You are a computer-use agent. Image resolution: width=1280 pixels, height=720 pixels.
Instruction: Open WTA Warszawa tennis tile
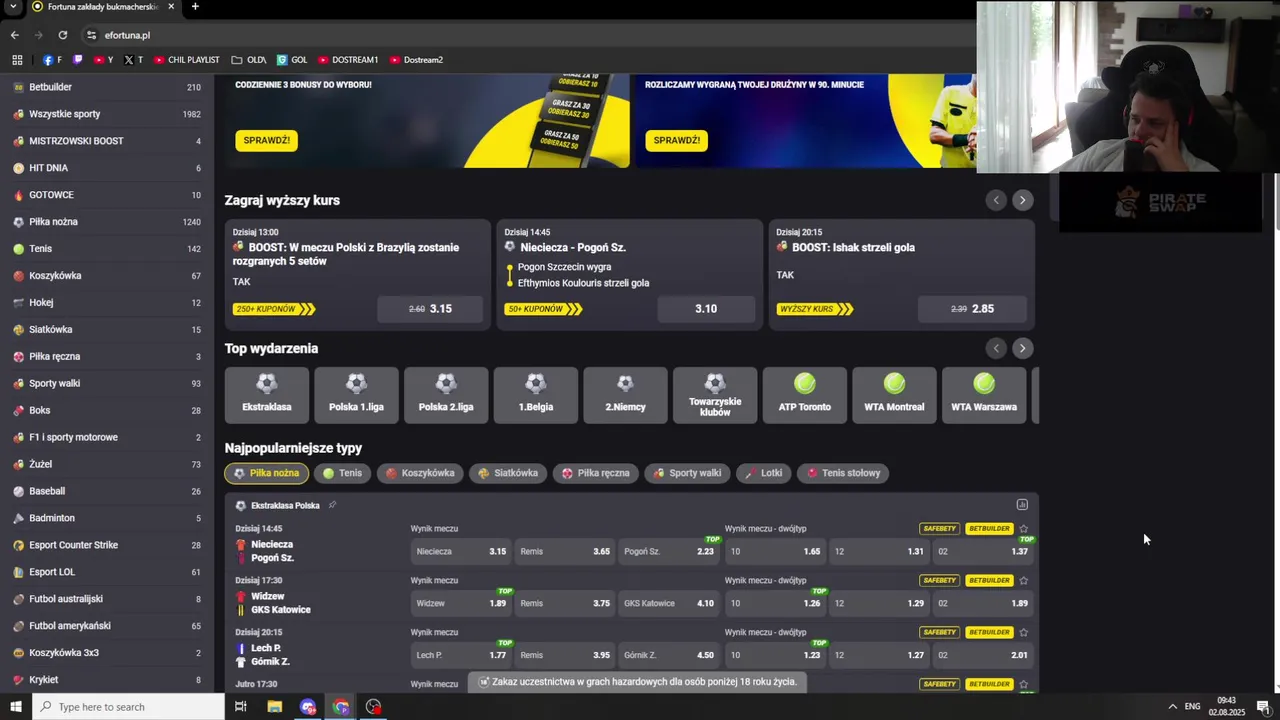point(984,395)
